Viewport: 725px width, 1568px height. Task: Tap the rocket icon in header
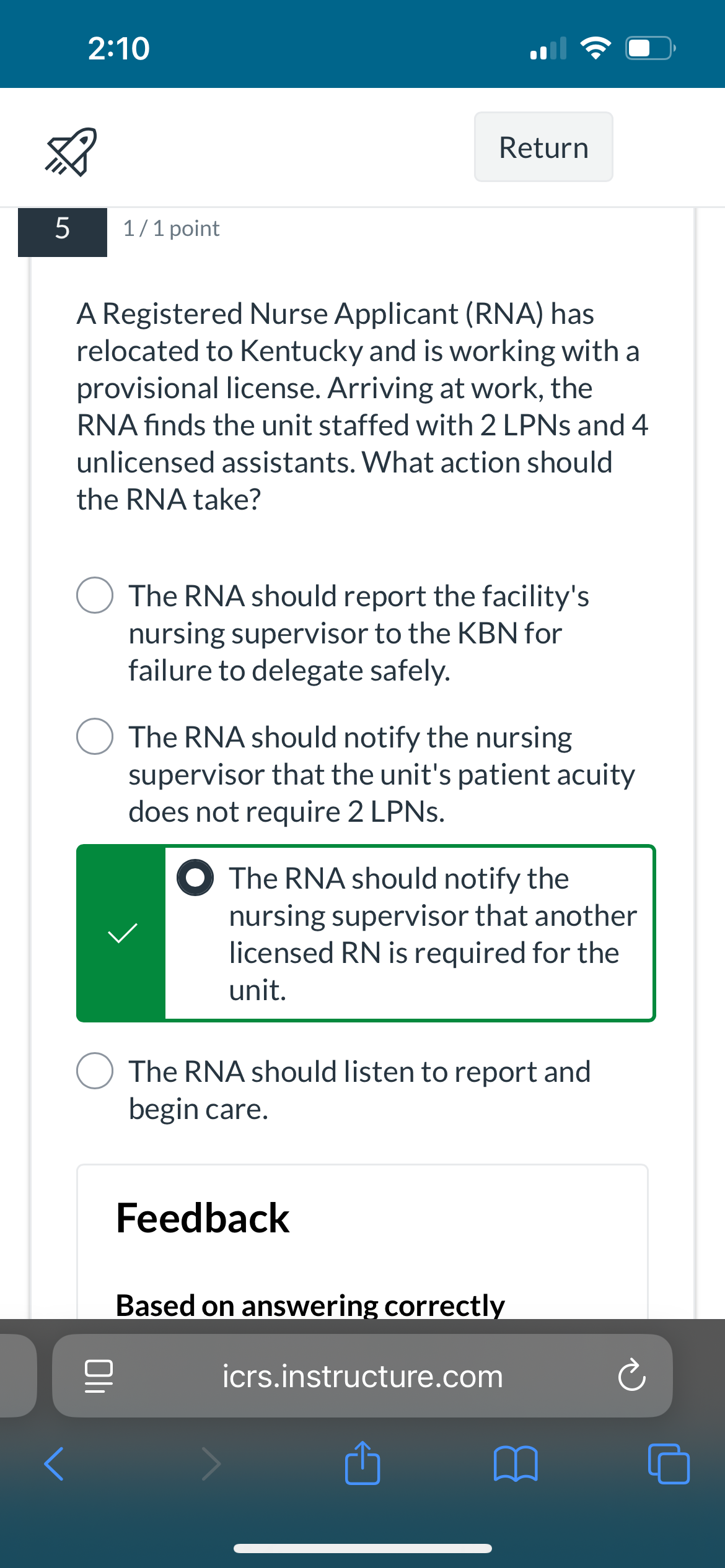[x=71, y=152]
